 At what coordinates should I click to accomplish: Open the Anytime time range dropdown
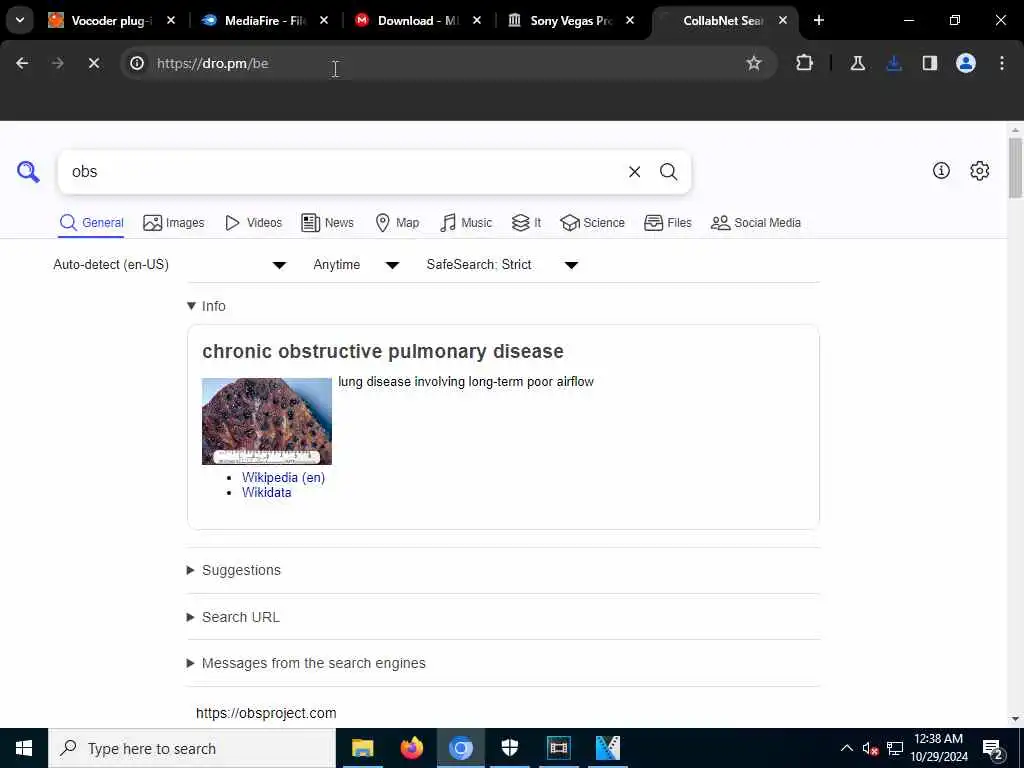pos(356,264)
